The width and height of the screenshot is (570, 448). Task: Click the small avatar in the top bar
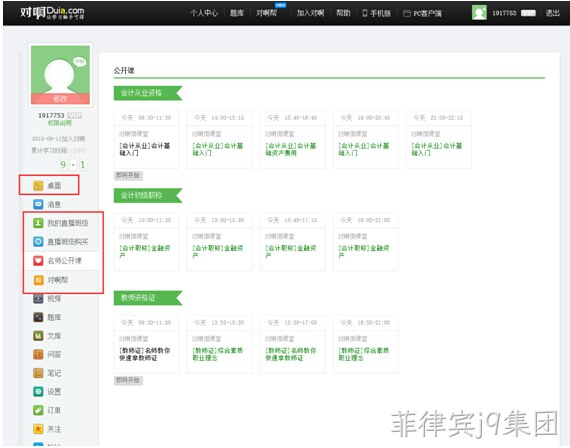pyautogui.click(x=479, y=13)
